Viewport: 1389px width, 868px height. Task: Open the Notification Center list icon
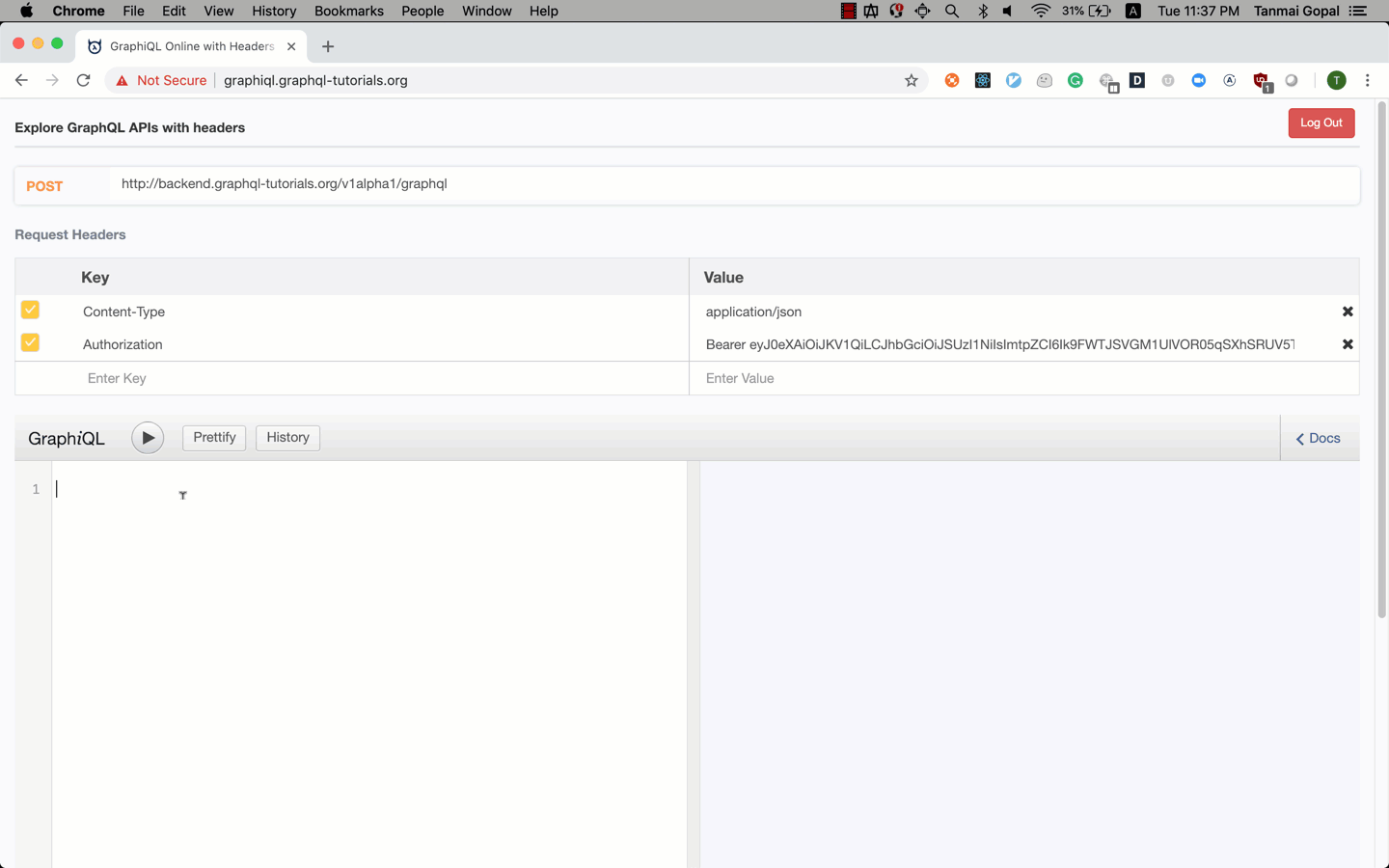click(1358, 11)
